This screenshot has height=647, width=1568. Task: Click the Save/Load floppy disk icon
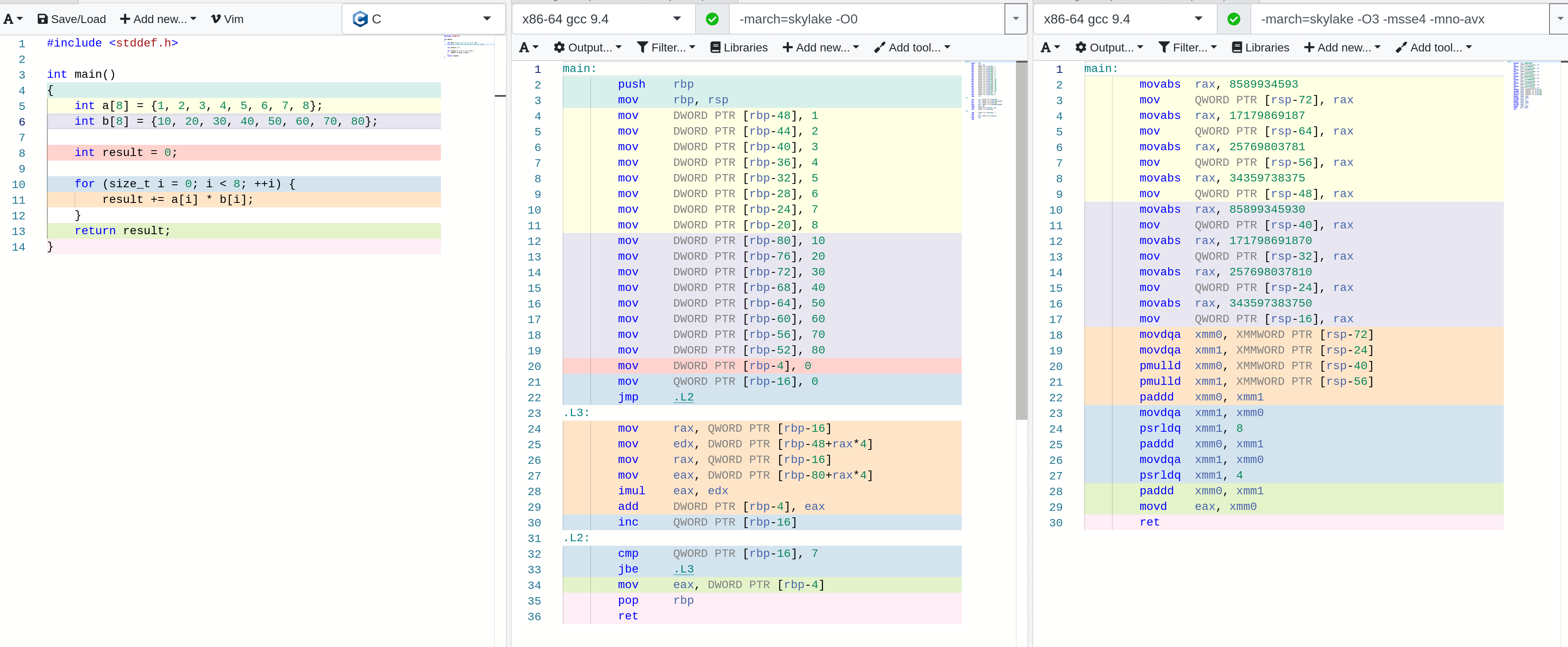[43, 19]
